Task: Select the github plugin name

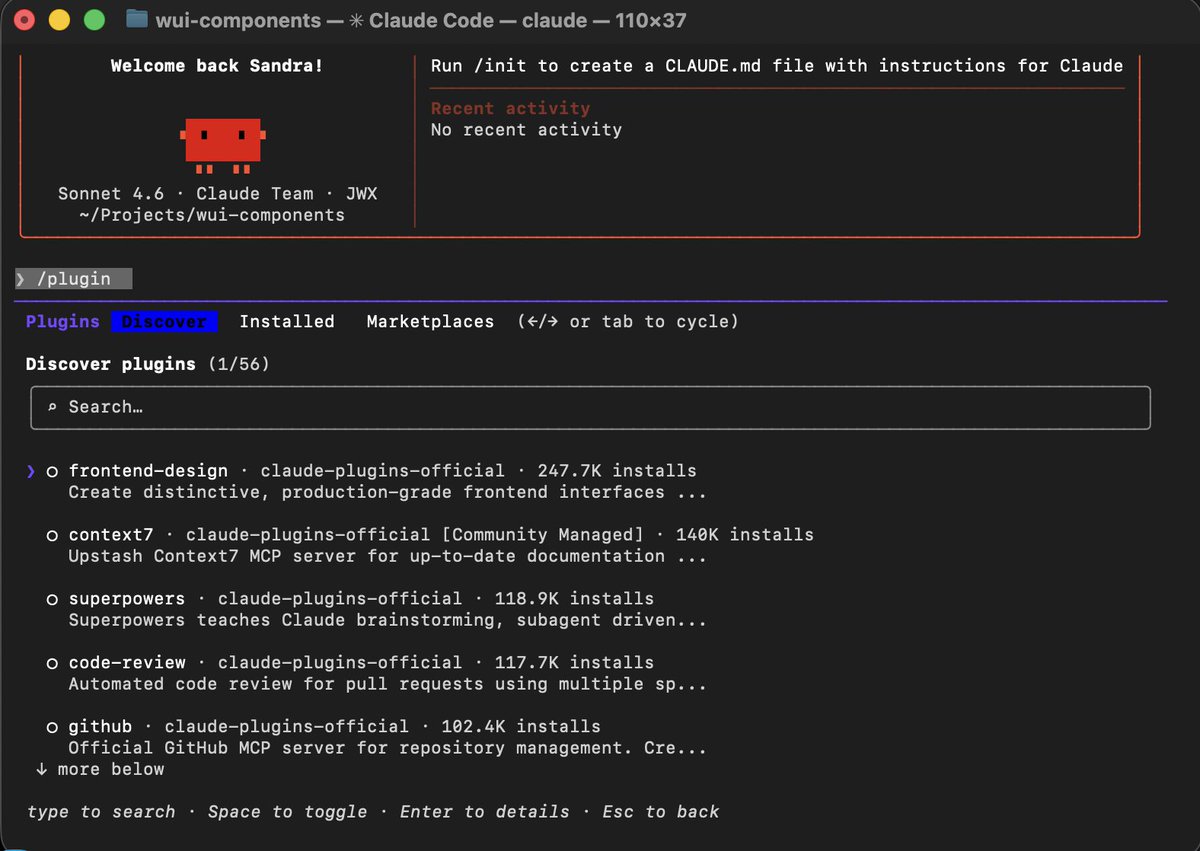Action: (100, 726)
